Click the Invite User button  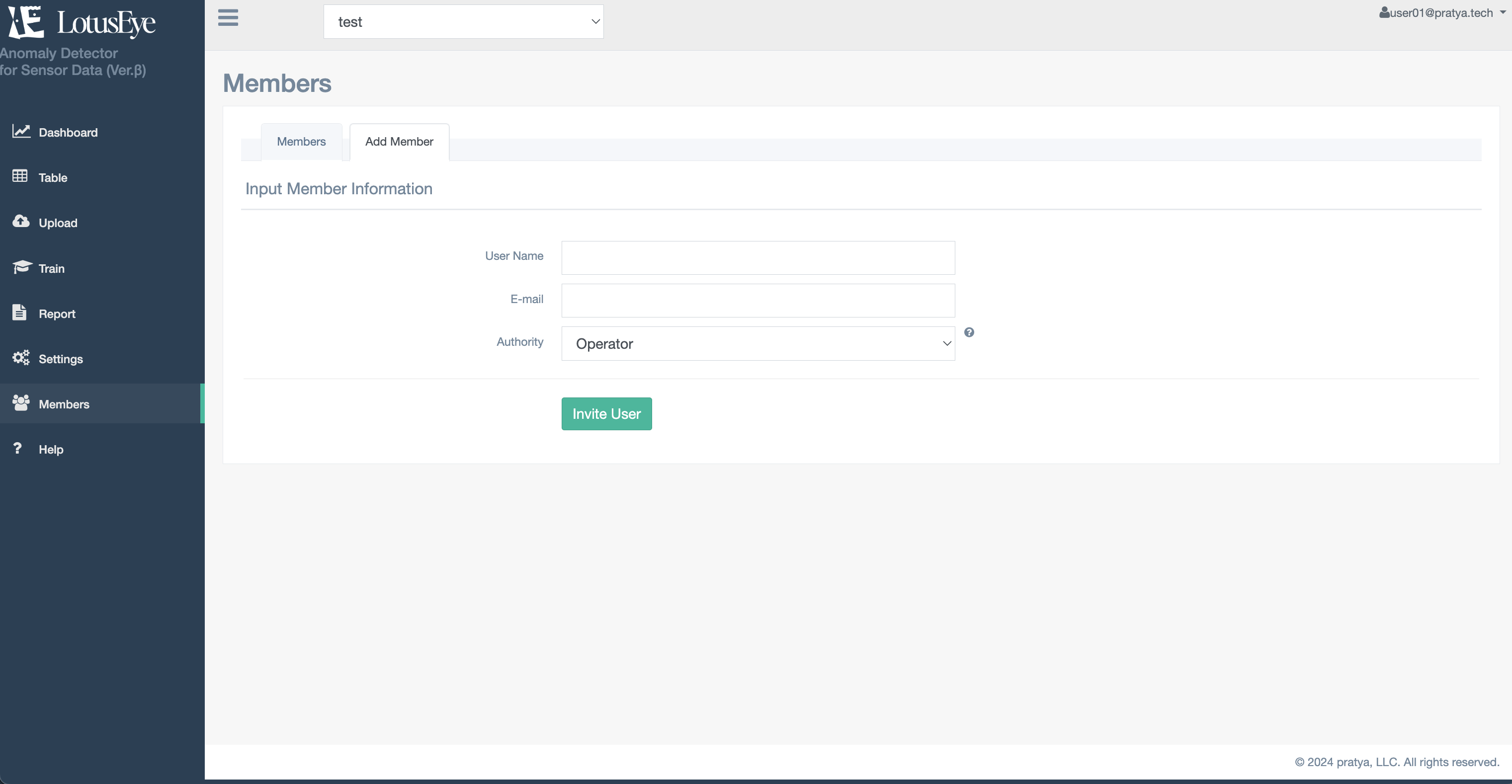606,413
